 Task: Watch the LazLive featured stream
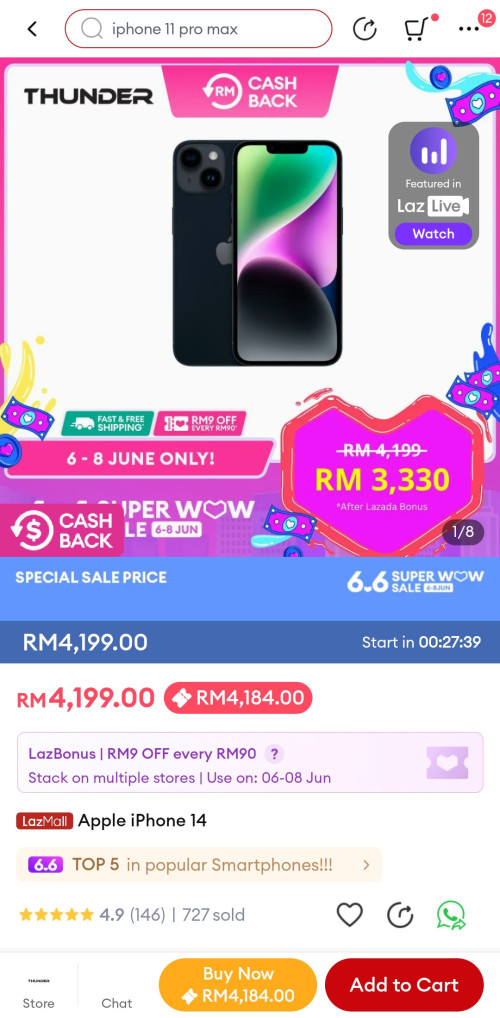tap(433, 234)
